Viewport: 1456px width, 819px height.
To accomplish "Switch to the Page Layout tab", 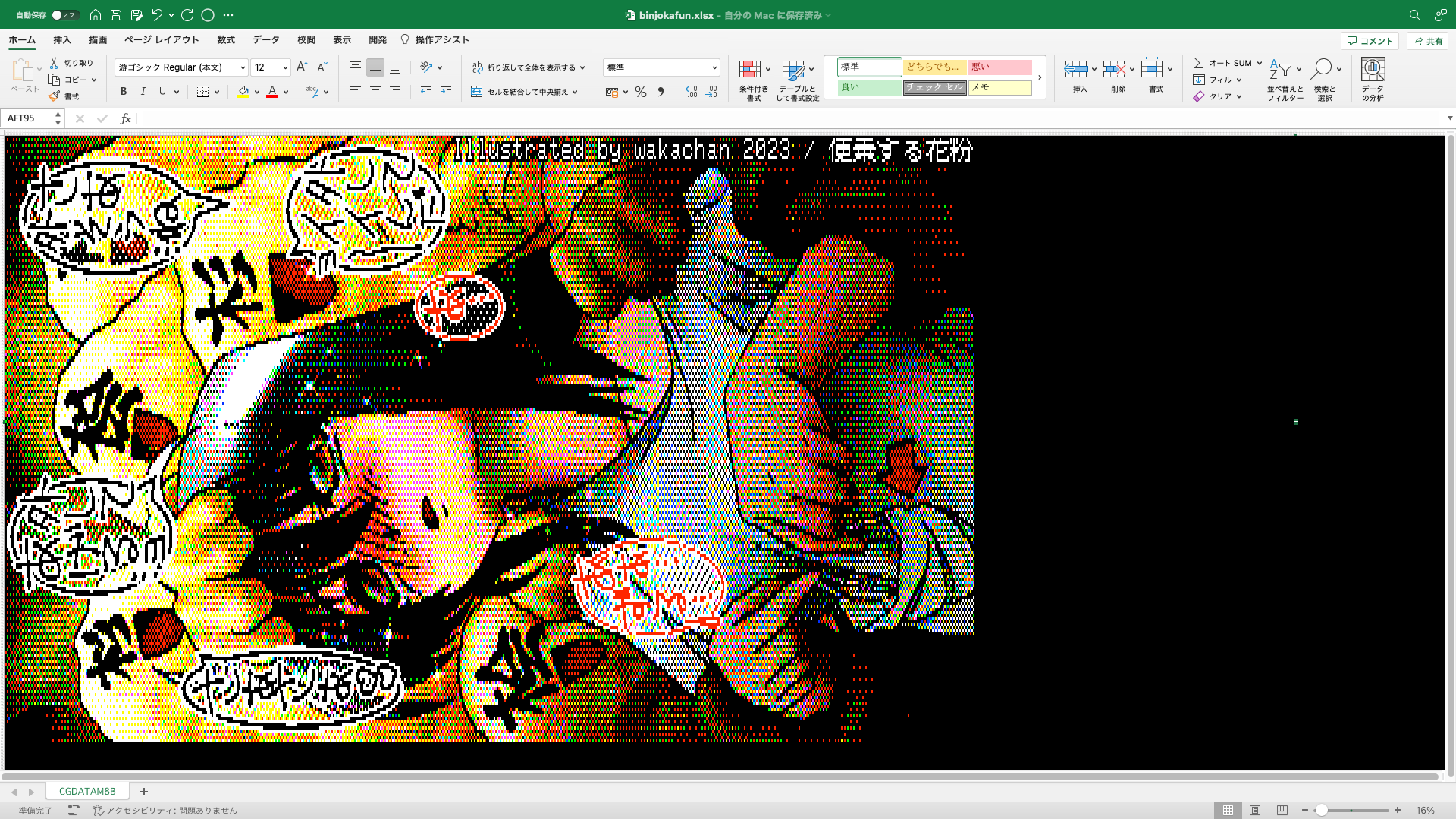I will coord(162,39).
